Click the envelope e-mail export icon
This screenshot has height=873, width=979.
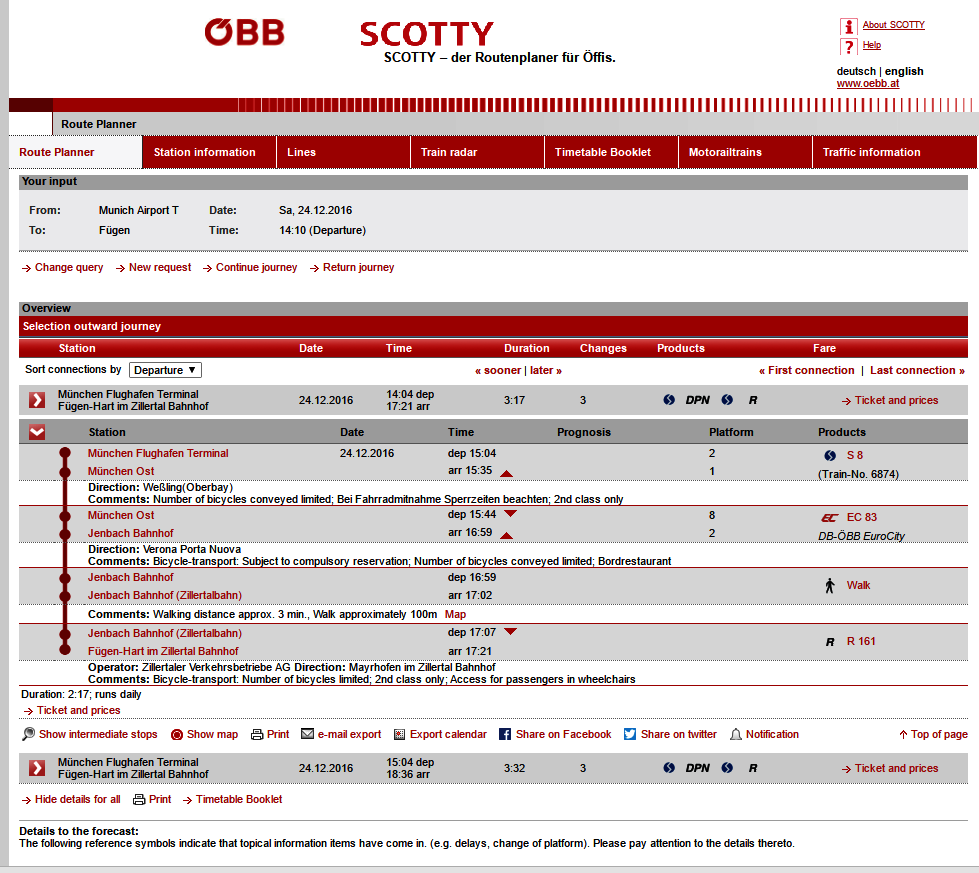(x=307, y=734)
